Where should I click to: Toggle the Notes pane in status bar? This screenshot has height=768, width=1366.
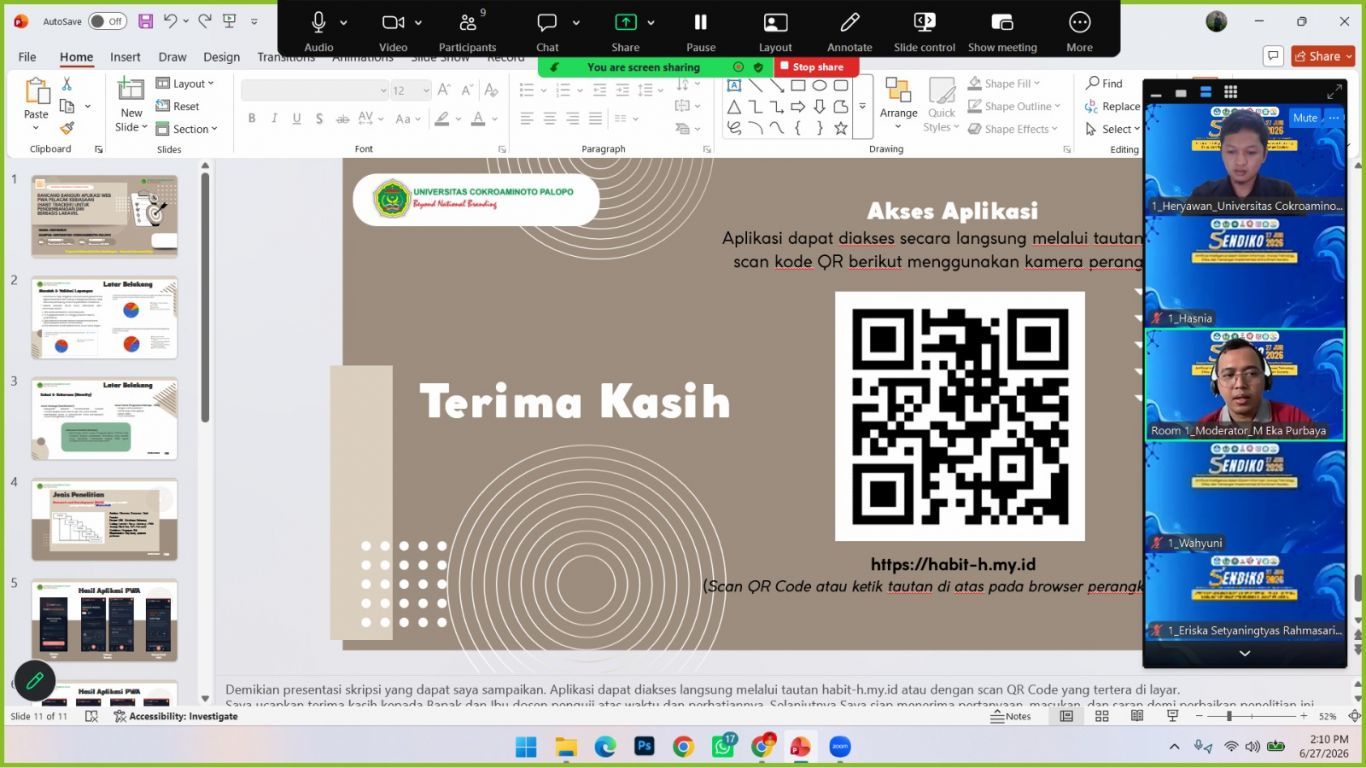1011,716
